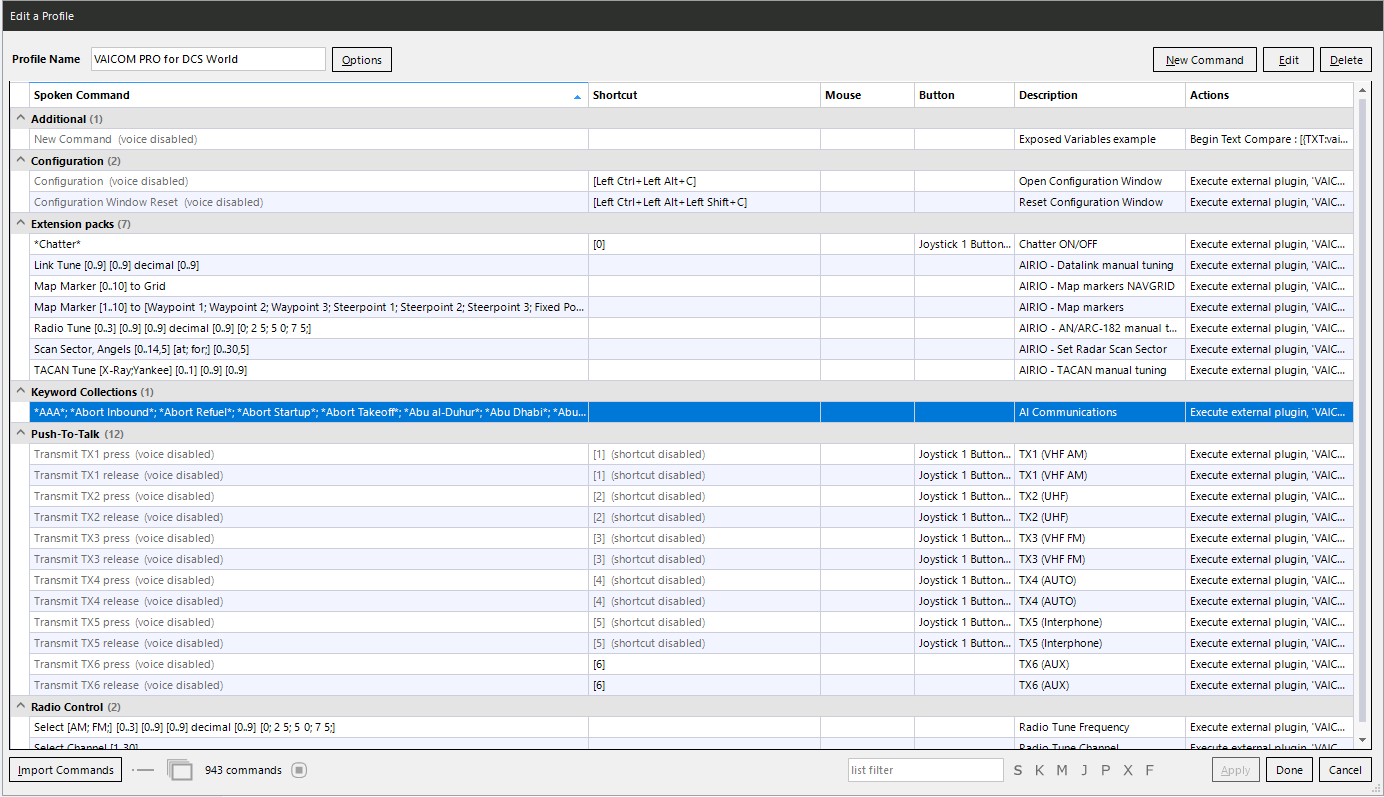Click scrollbar down arrow of command list
The width and height of the screenshot is (1384, 797).
[x=1362, y=740]
